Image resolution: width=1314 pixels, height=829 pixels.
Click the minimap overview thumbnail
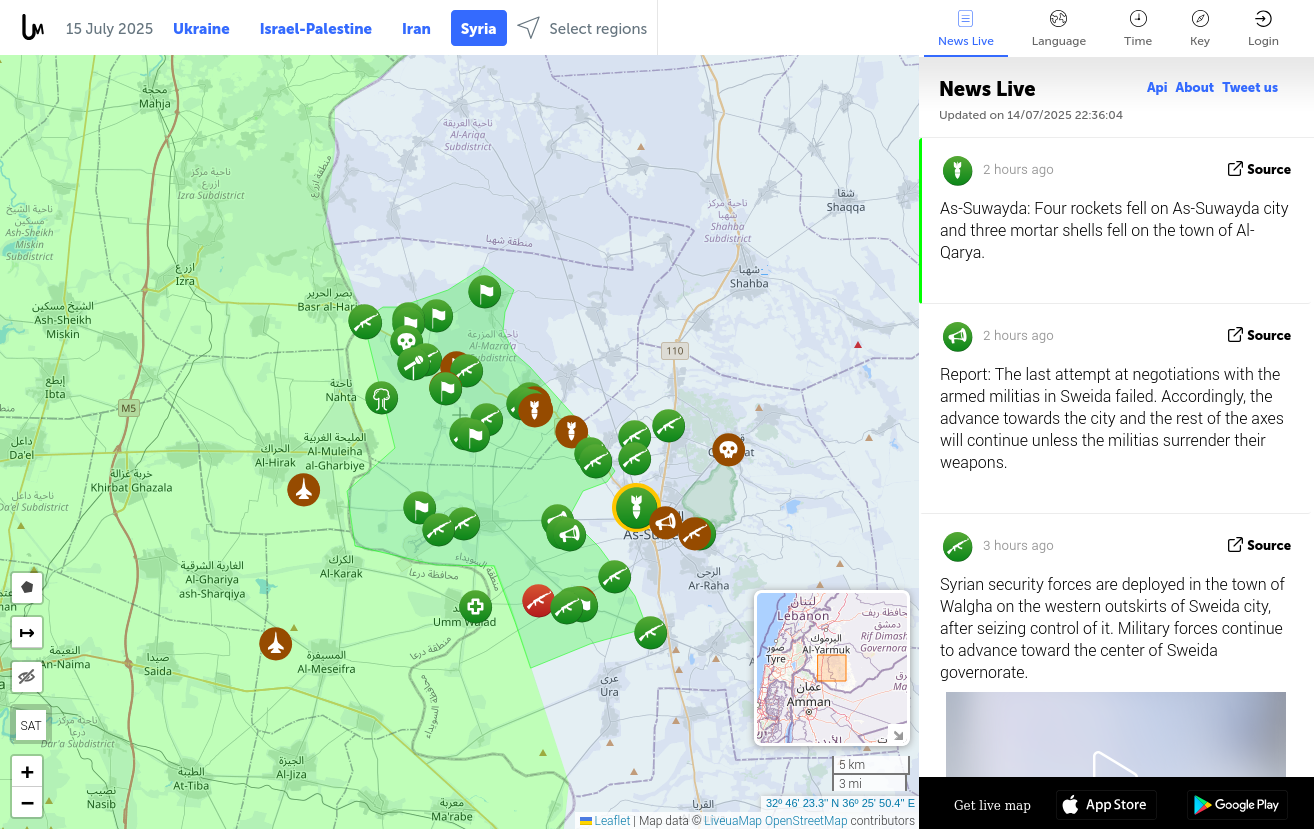pos(831,668)
